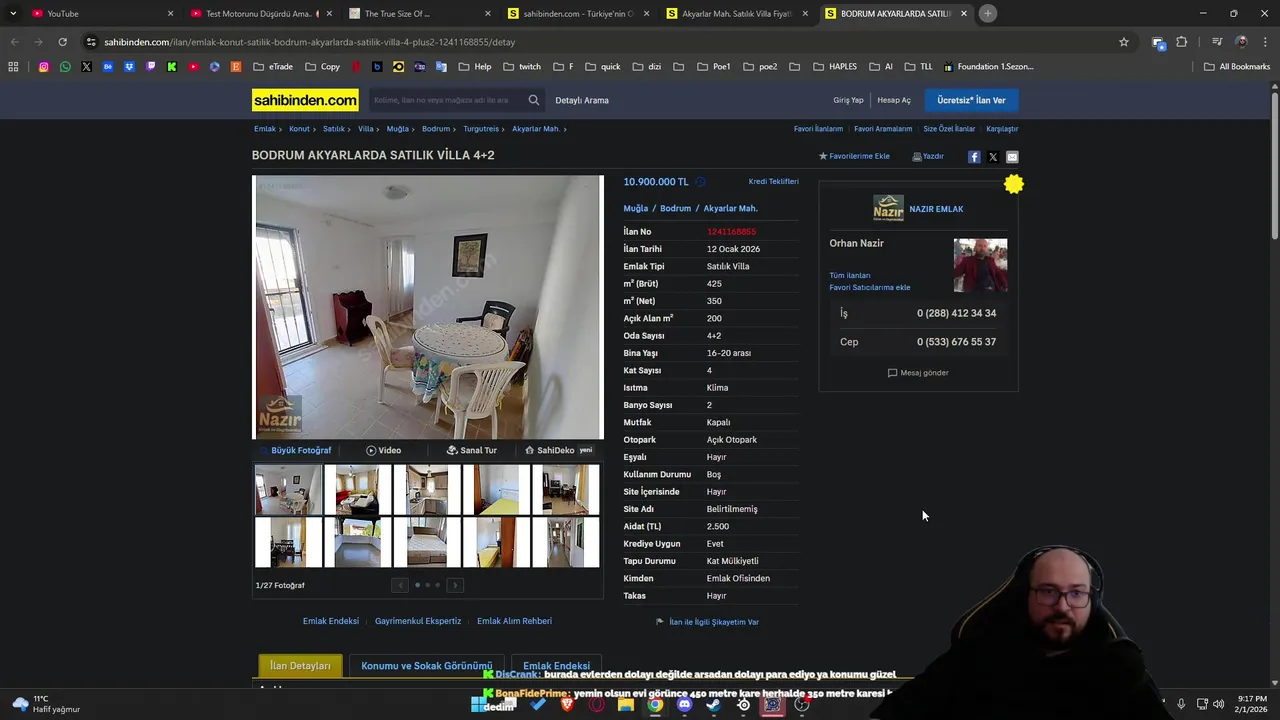Reload the page
The width and height of the screenshot is (1280, 720).
(x=62, y=42)
